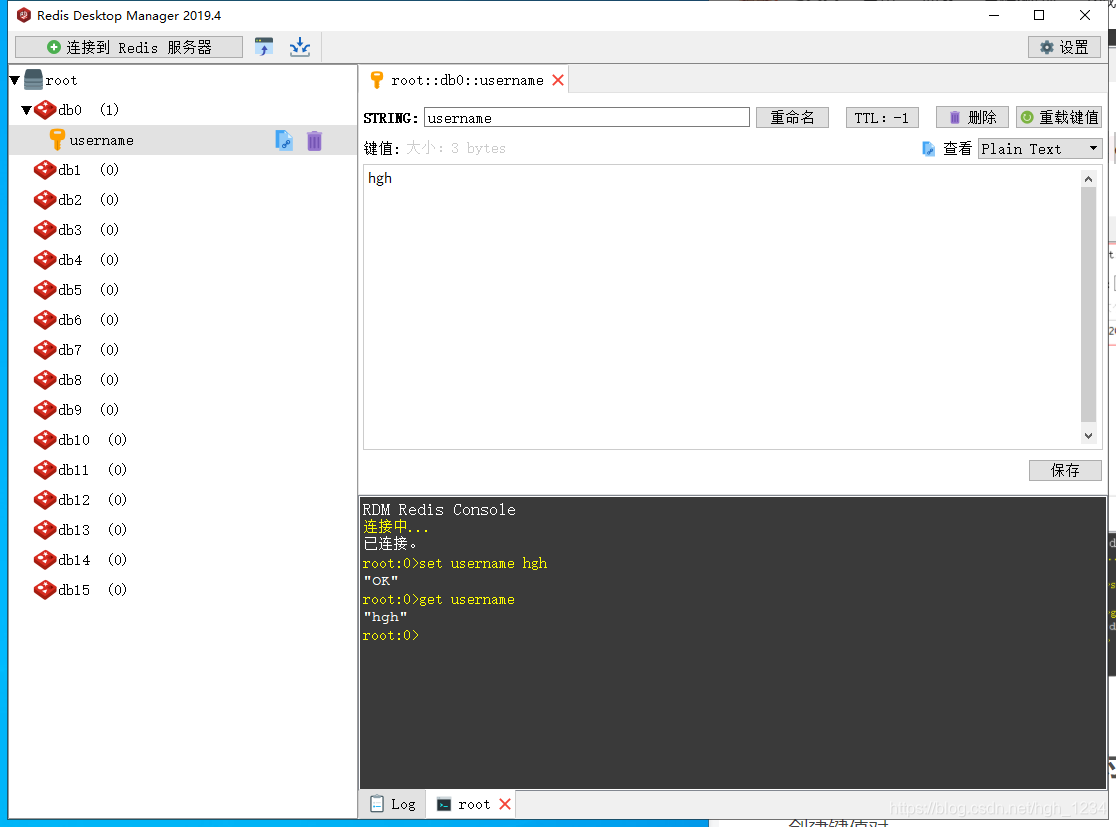The width and height of the screenshot is (1116, 827).
Task: Click the db7 database icon
Action: point(45,349)
